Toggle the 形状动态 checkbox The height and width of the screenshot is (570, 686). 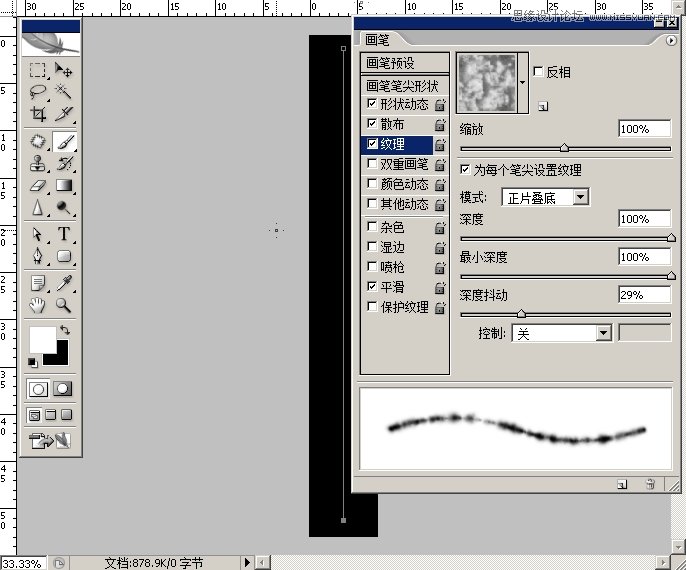click(x=372, y=104)
